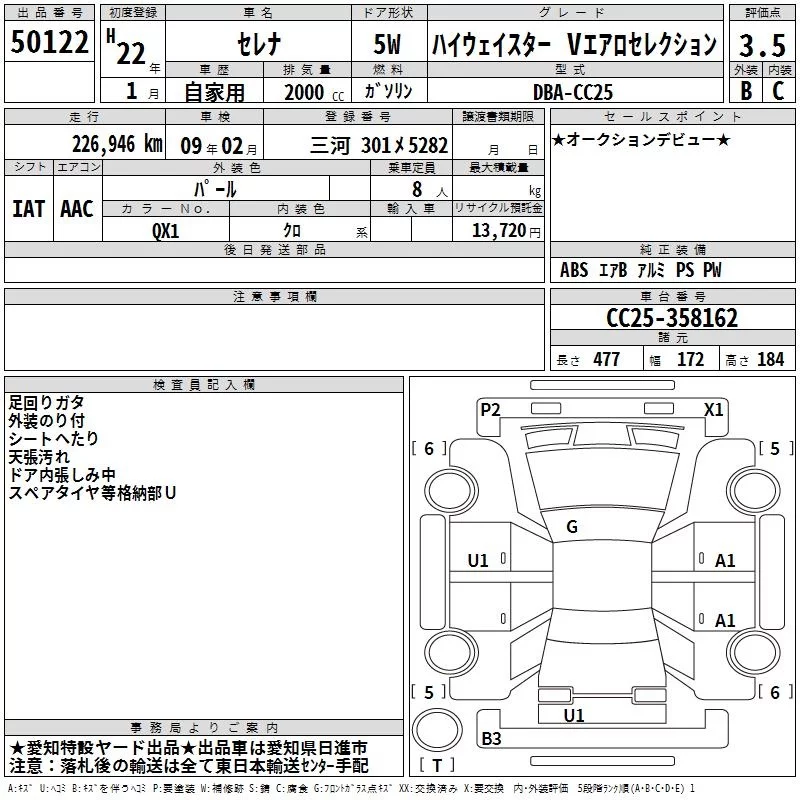Select the fuel type ガソリン
Image resolution: width=800 pixels, height=800 pixels.
[388, 91]
